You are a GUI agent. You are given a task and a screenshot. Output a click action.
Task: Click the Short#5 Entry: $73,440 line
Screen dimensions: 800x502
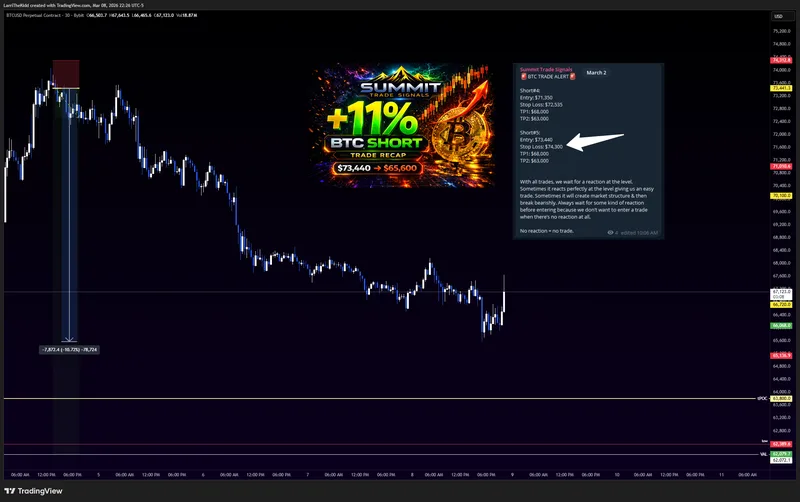click(536, 140)
